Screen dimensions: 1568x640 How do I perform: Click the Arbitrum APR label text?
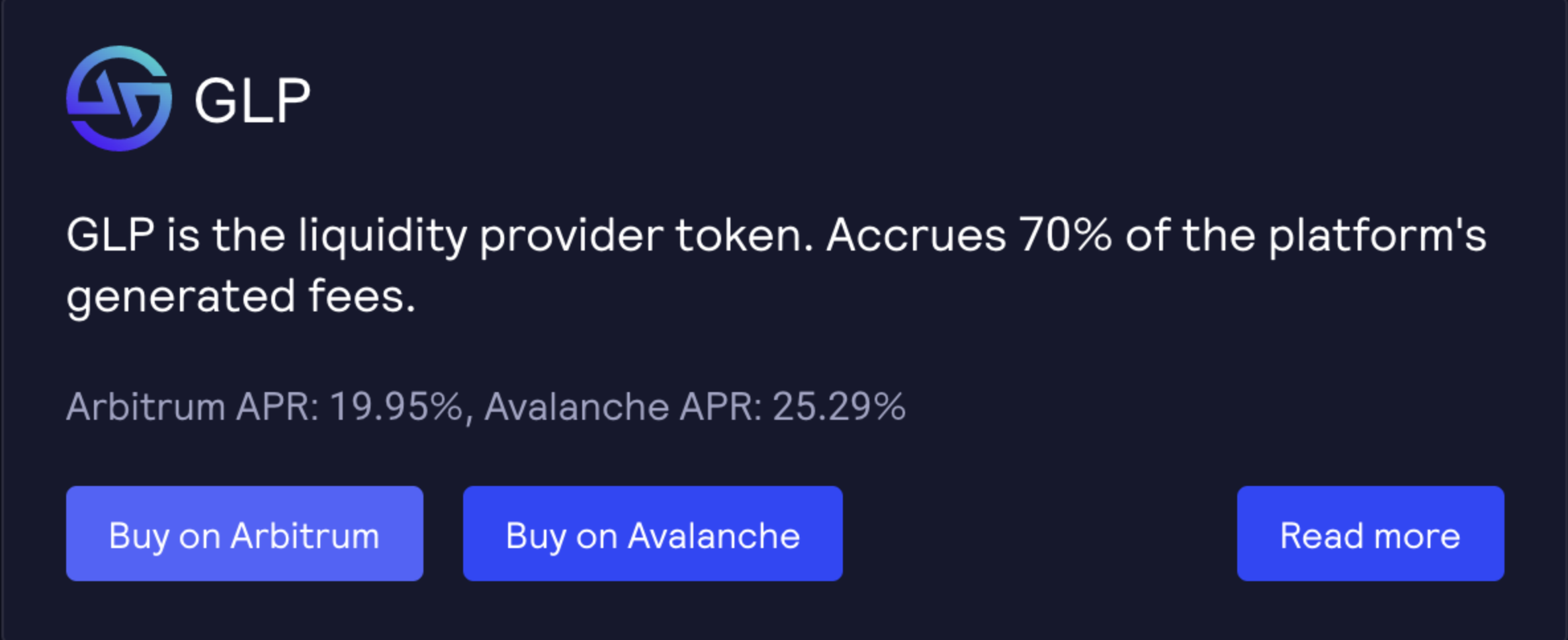click(x=193, y=406)
